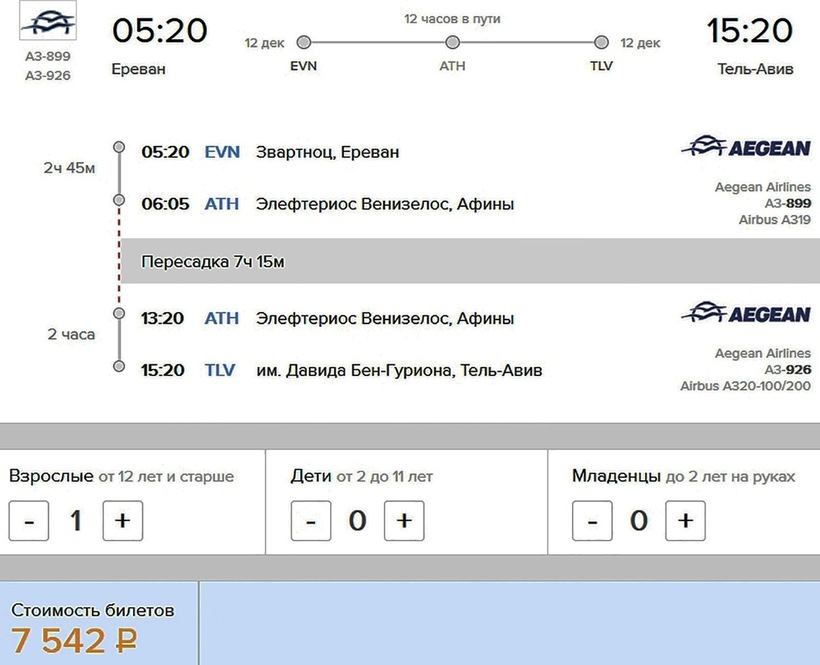Increase the infants count
Viewport: 820px width, 665px height.
[x=685, y=521]
